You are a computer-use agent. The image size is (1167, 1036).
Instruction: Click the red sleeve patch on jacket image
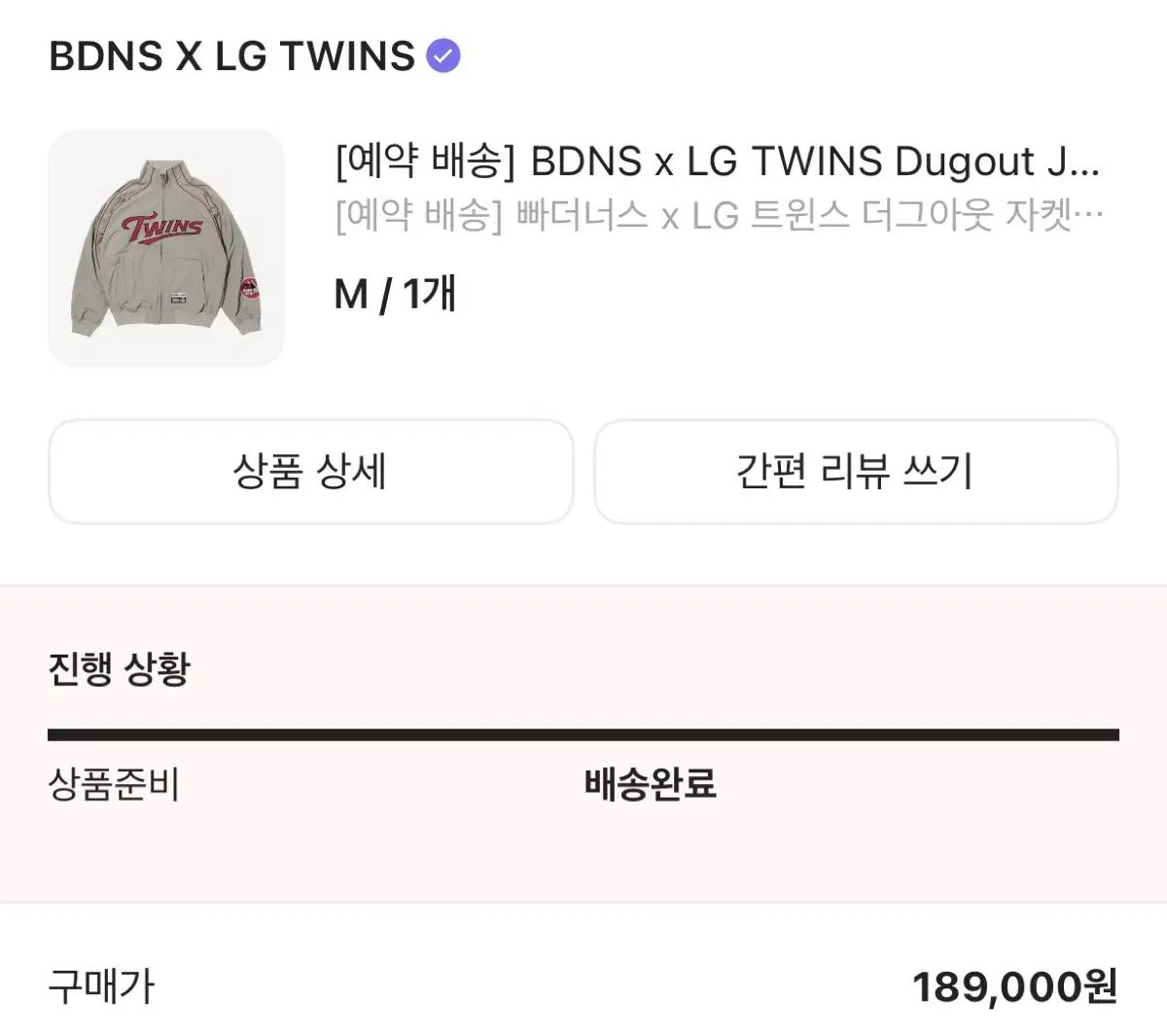pos(248,289)
